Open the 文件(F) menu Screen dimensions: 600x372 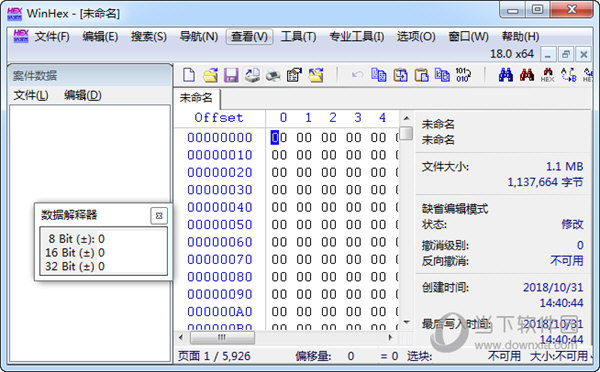(52, 37)
